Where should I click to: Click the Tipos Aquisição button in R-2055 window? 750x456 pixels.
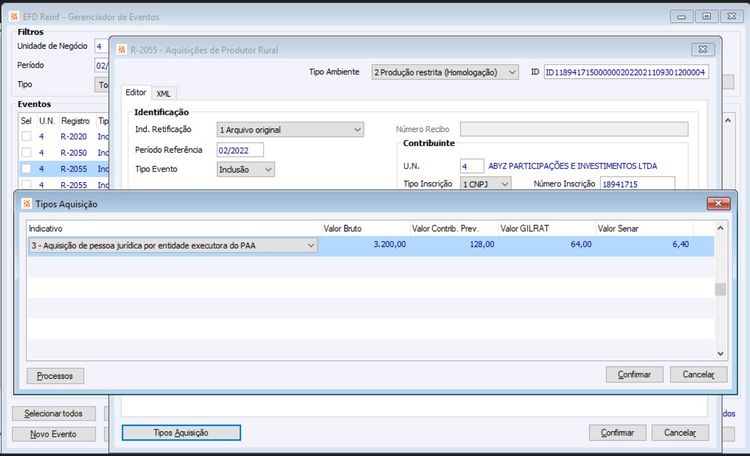click(x=181, y=433)
